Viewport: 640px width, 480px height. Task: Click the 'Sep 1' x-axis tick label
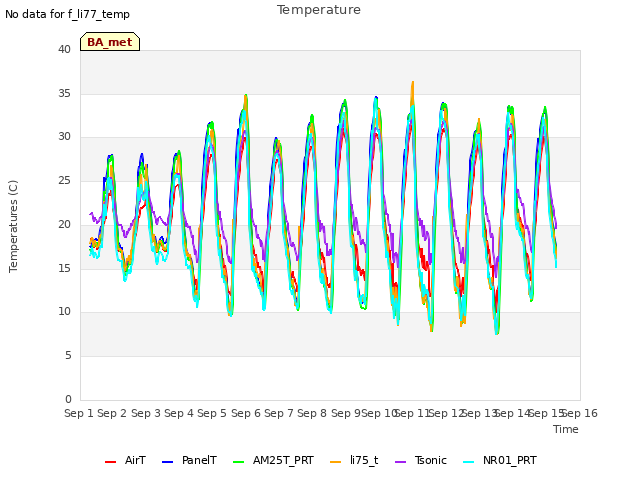point(79,413)
